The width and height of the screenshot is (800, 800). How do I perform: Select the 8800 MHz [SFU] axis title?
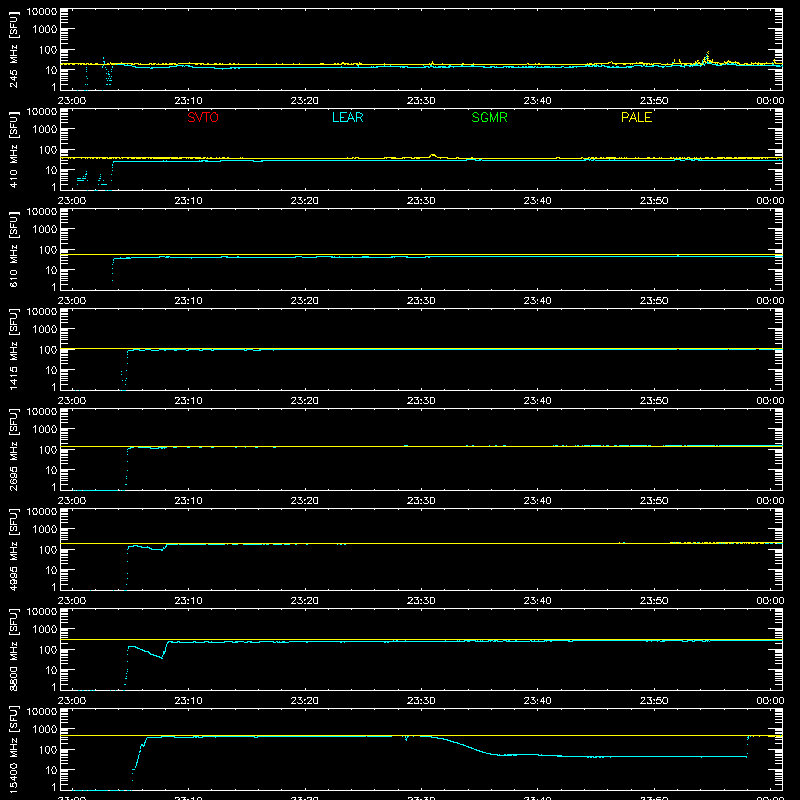pos(13,649)
